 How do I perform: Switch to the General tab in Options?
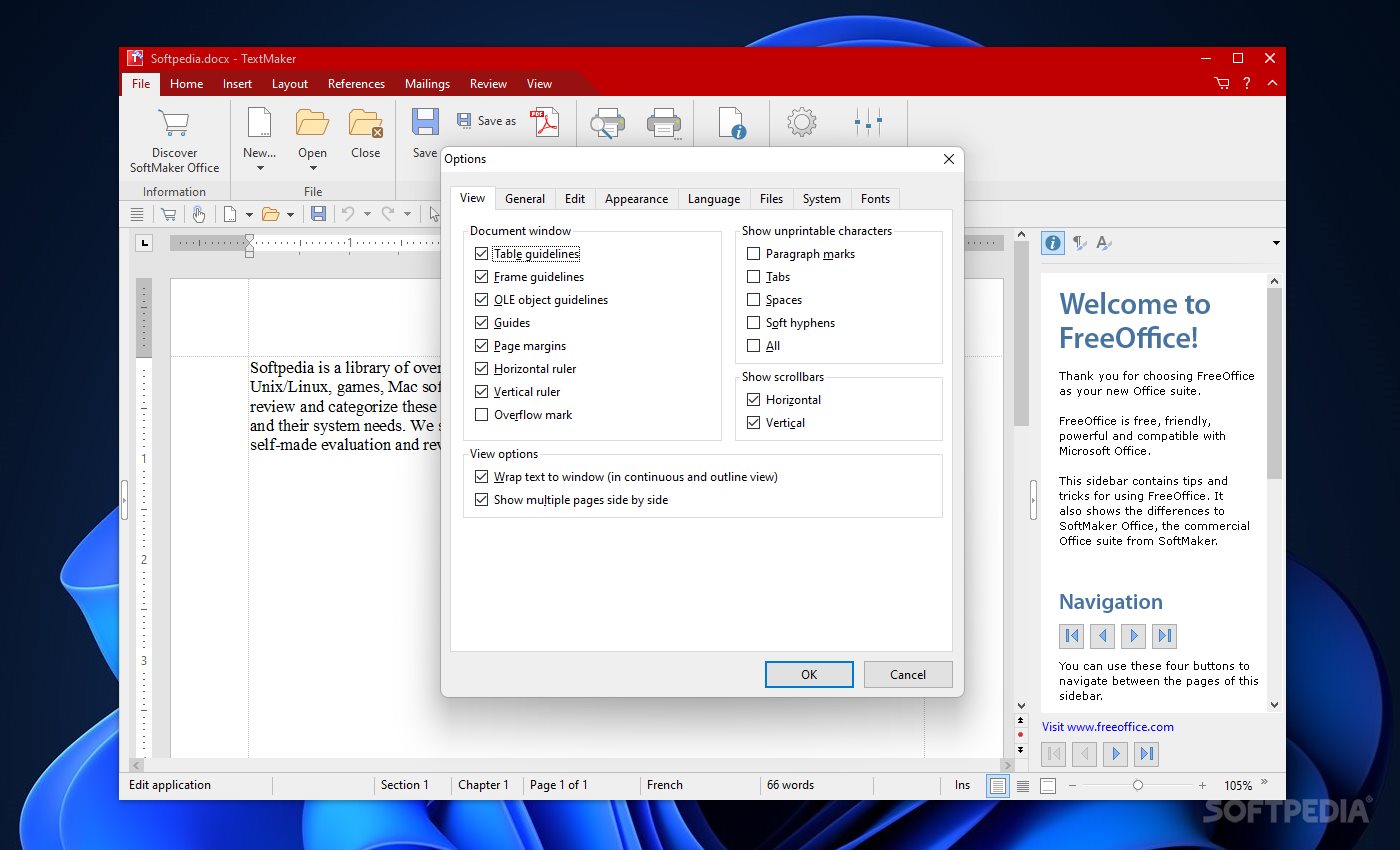(525, 199)
